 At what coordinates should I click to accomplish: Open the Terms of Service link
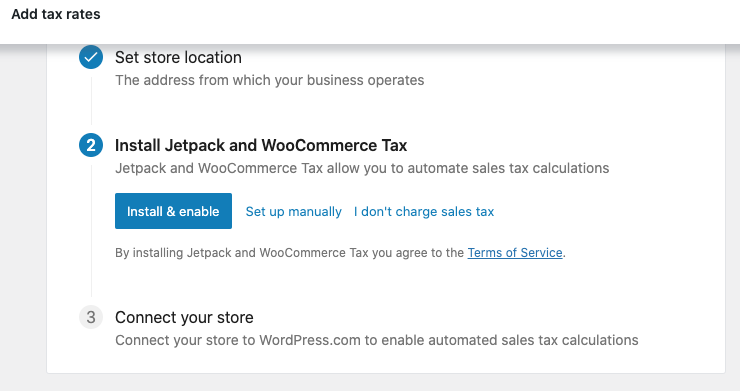[x=515, y=253]
